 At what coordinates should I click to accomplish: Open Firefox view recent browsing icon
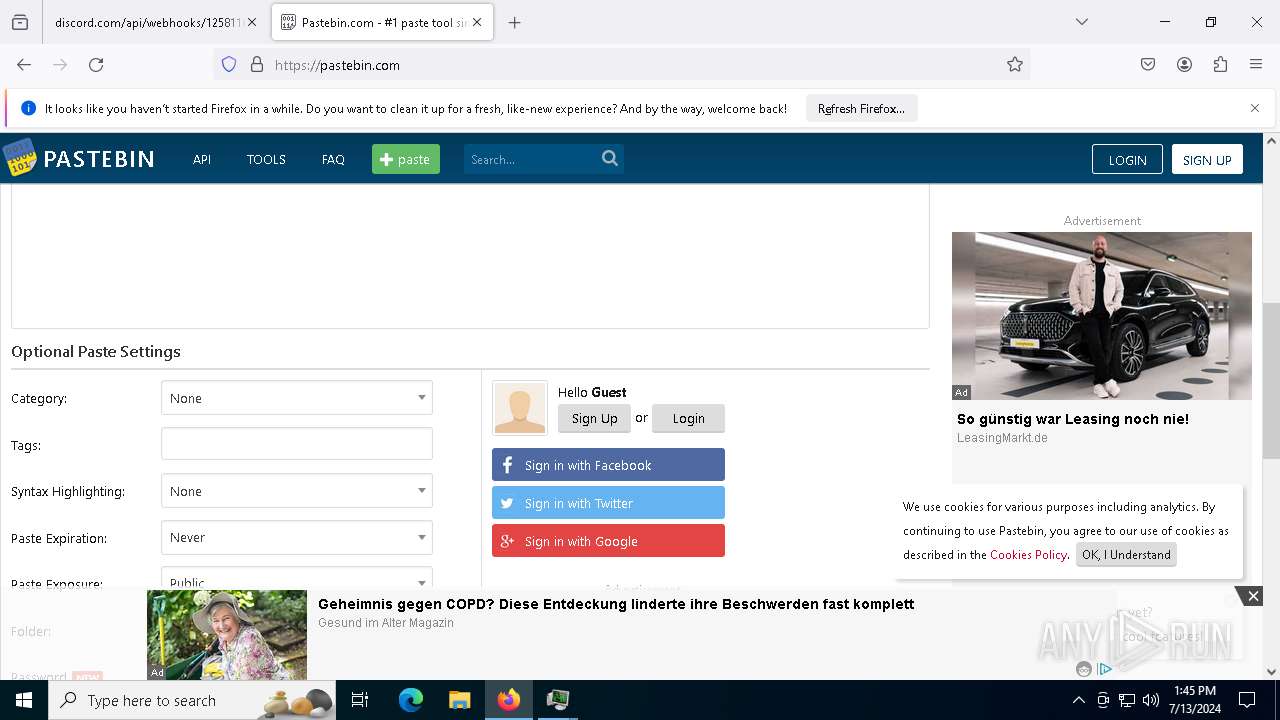tap(19, 22)
